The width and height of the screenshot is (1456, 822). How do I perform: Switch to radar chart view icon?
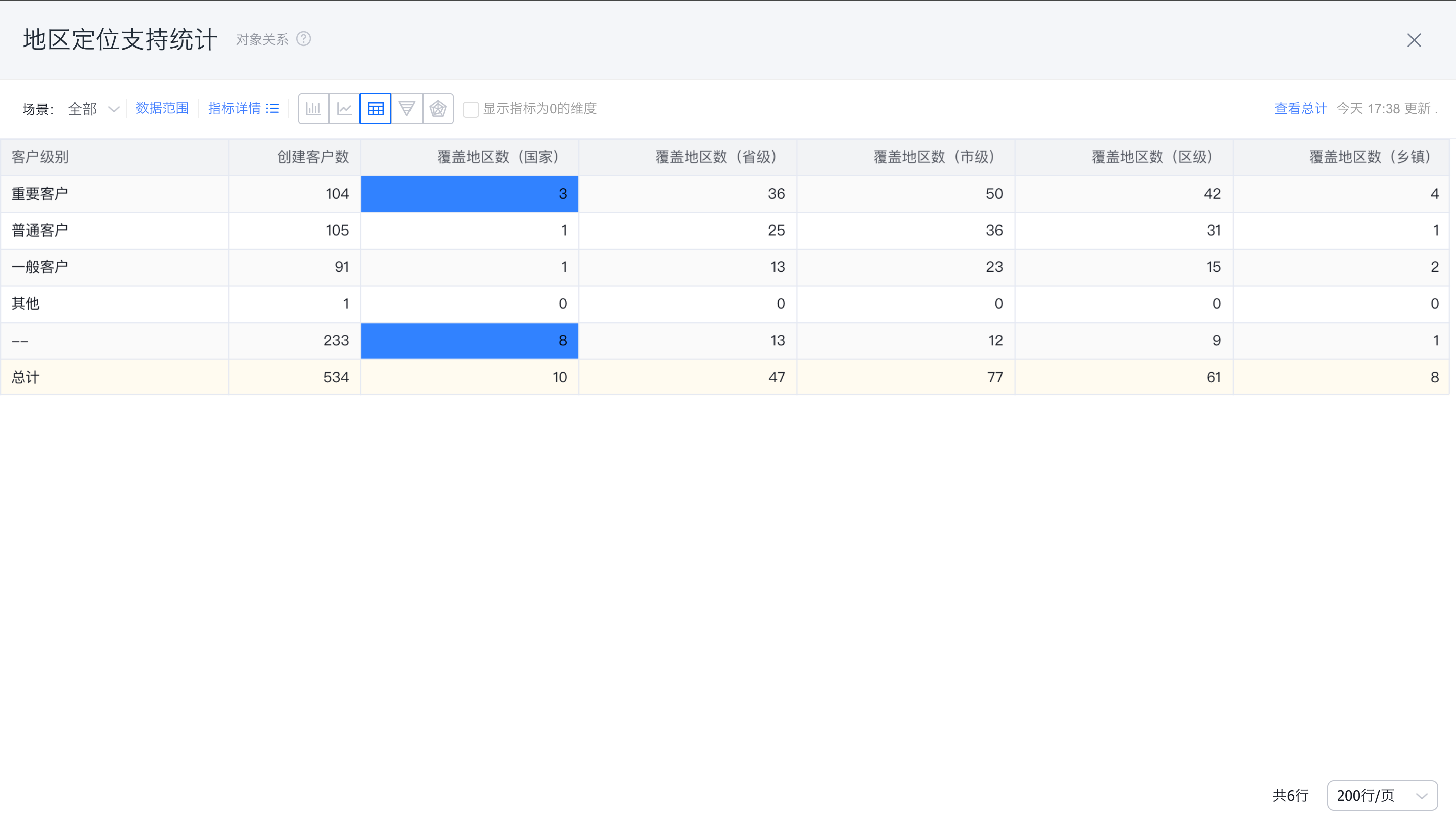point(438,109)
